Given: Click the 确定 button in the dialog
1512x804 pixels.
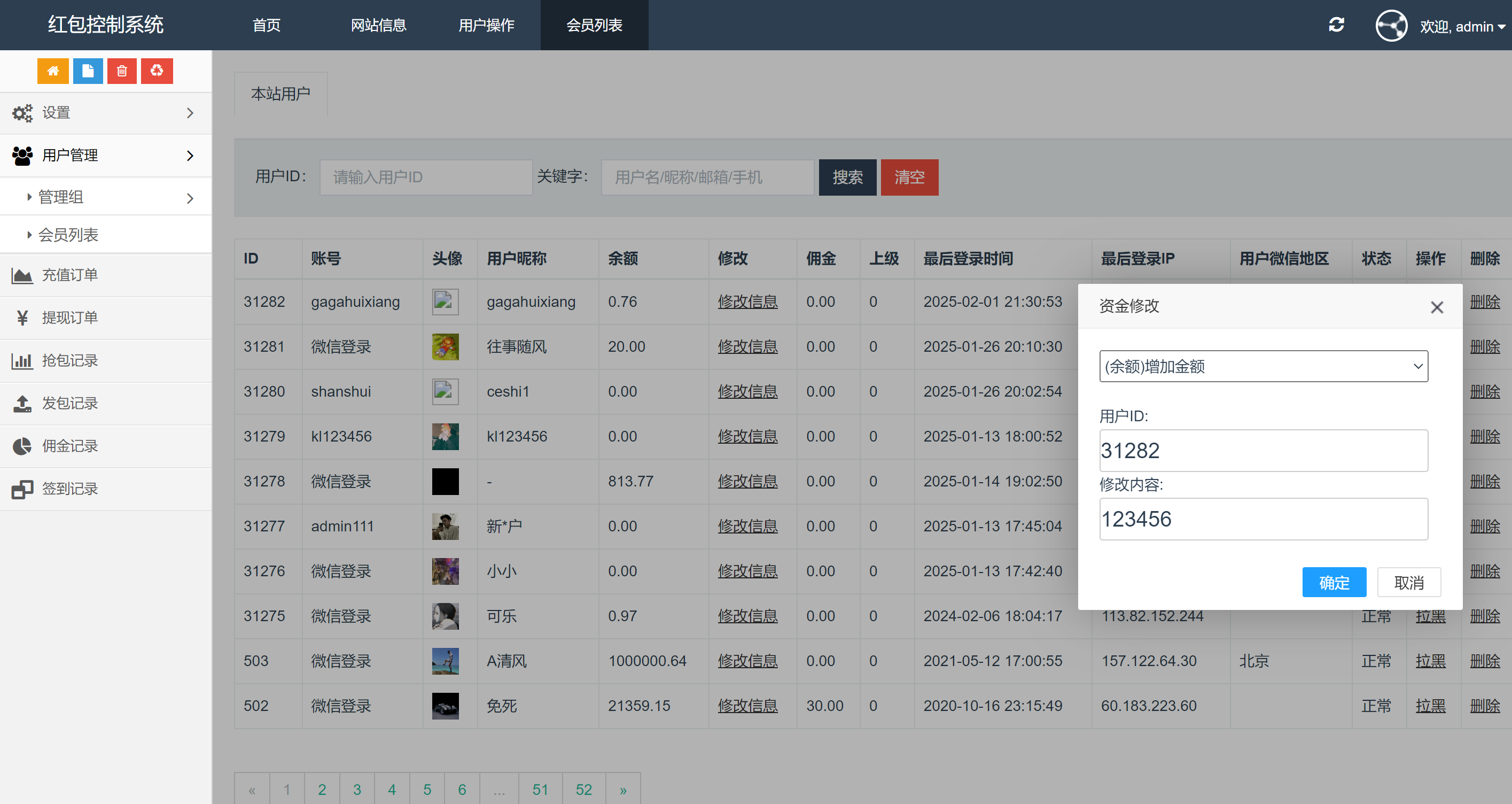Looking at the screenshot, I should pyautogui.click(x=1334, y=582).
